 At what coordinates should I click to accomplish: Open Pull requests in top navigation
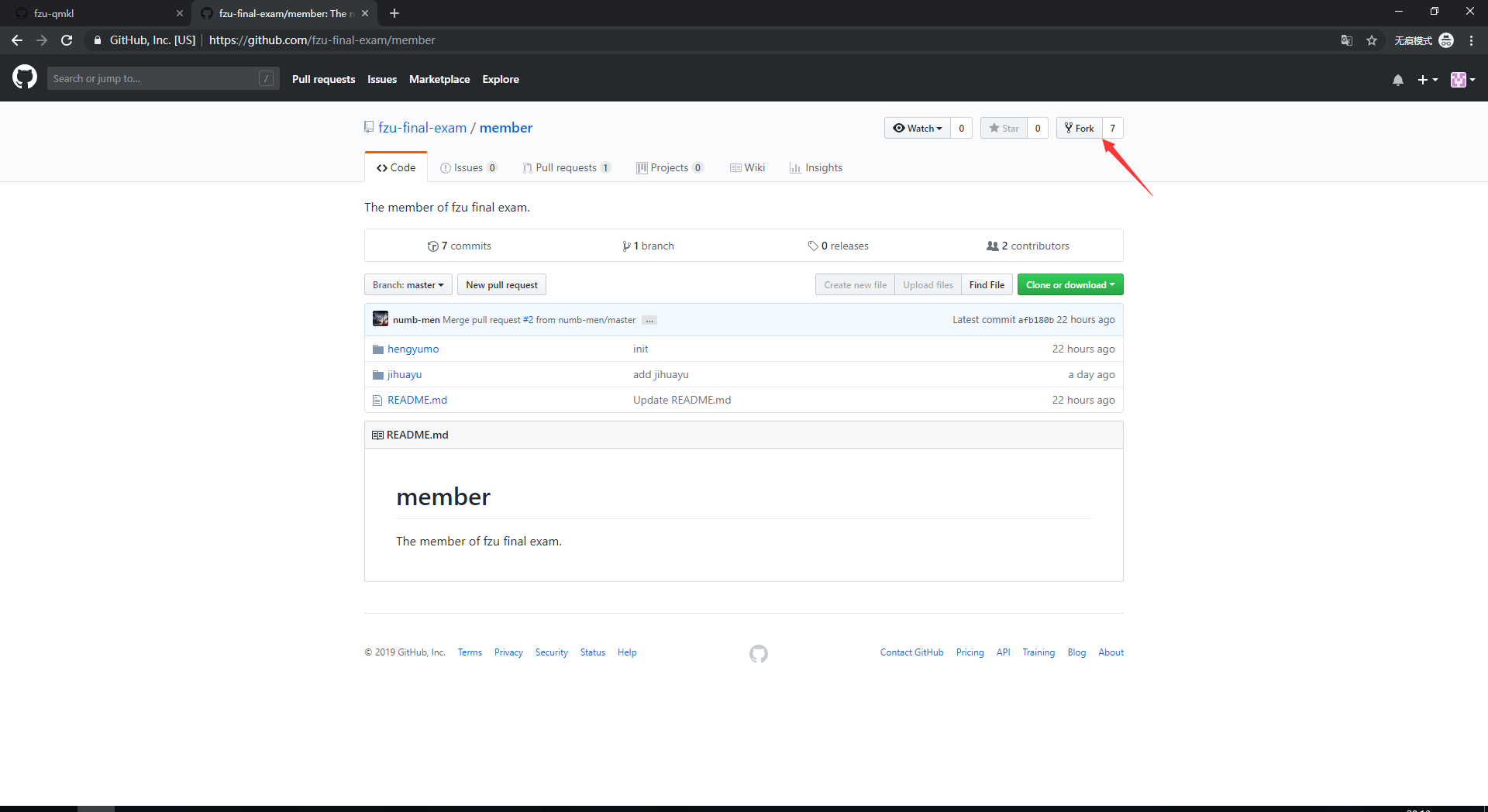323,79
